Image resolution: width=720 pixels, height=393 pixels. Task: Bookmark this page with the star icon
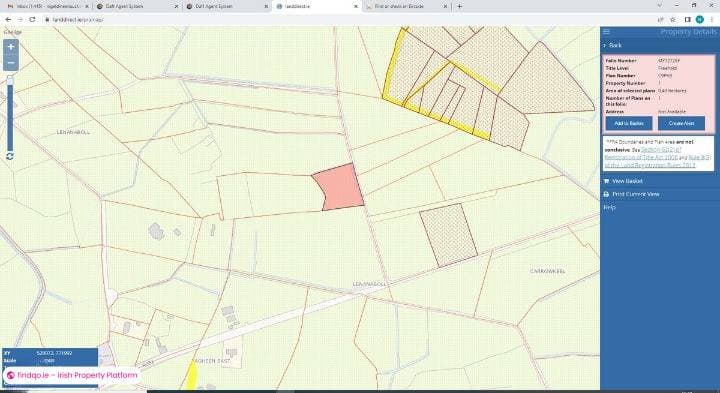[673, 19]
